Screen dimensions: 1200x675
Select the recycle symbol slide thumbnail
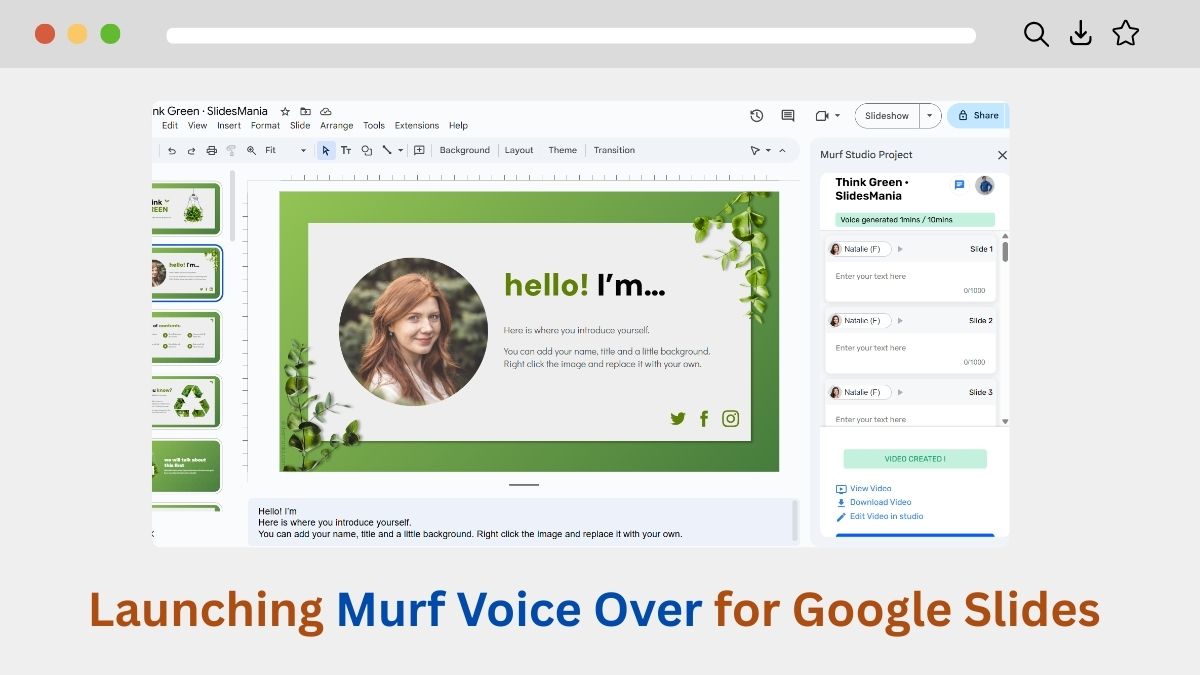(x=186, y=402)
